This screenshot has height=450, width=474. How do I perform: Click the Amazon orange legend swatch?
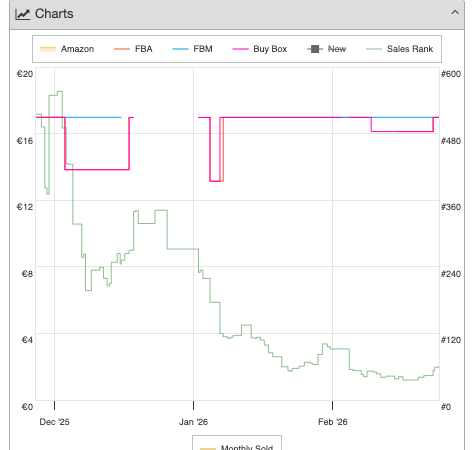click(48, 49)
